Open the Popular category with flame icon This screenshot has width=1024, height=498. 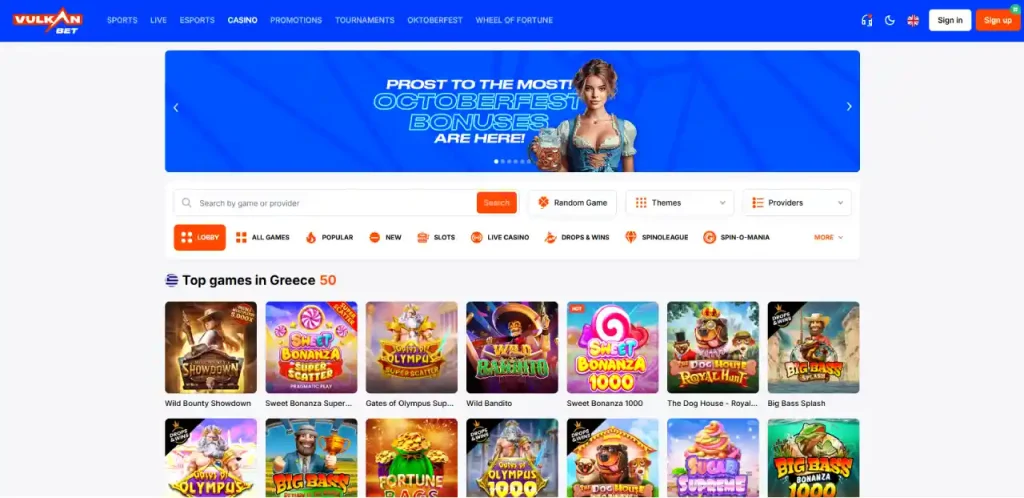pyautogui.click(x=329, y=238)
